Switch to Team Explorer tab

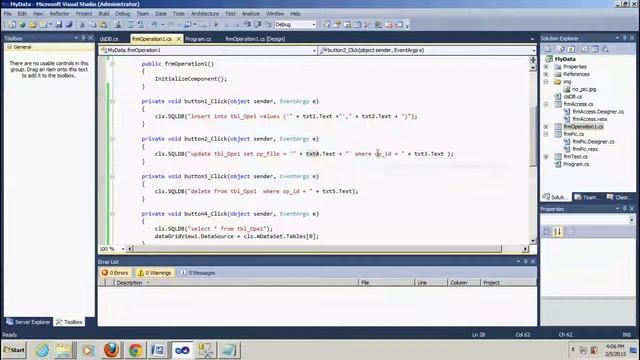point(587,197)
